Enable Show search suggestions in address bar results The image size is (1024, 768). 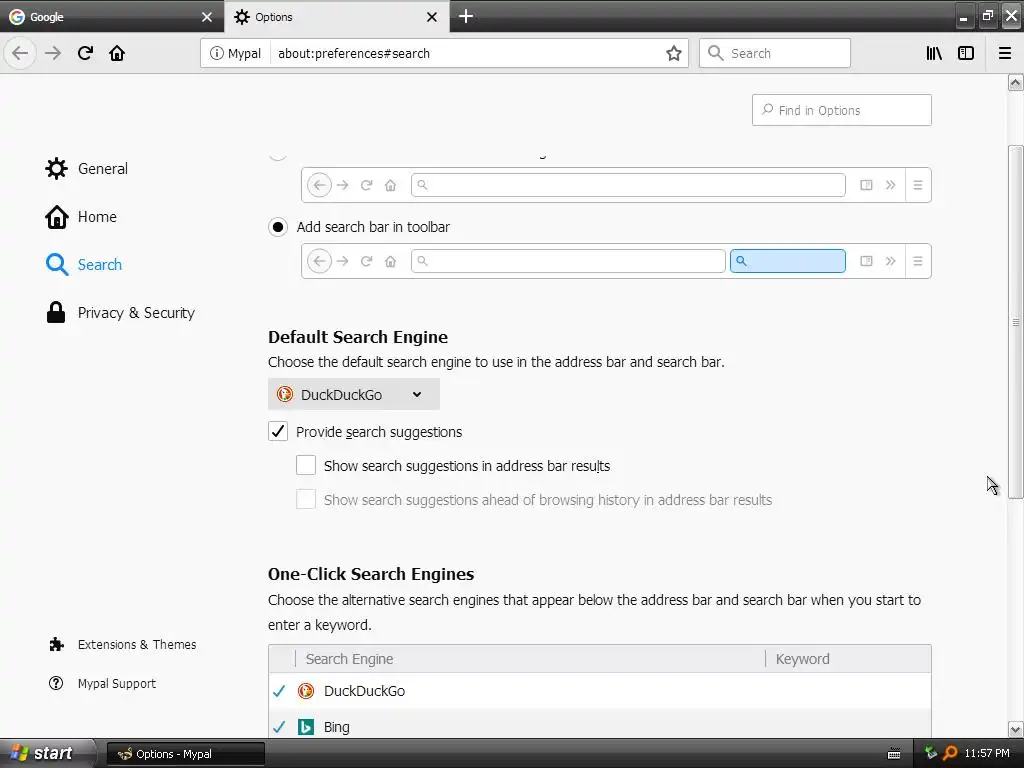coord(306,465)
